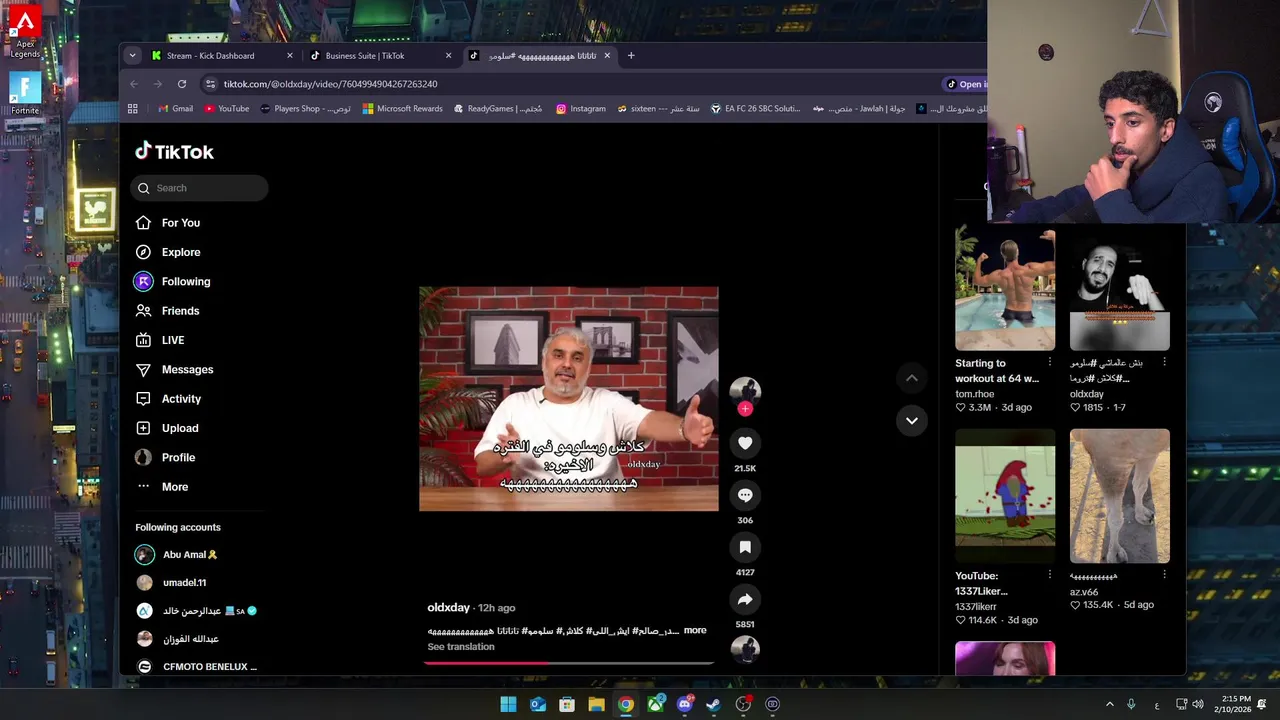Image resolution: width=1280 pixels, height=720 pixels.
Task: Open options for tom.rhoe video
Action: [1049, 362]
